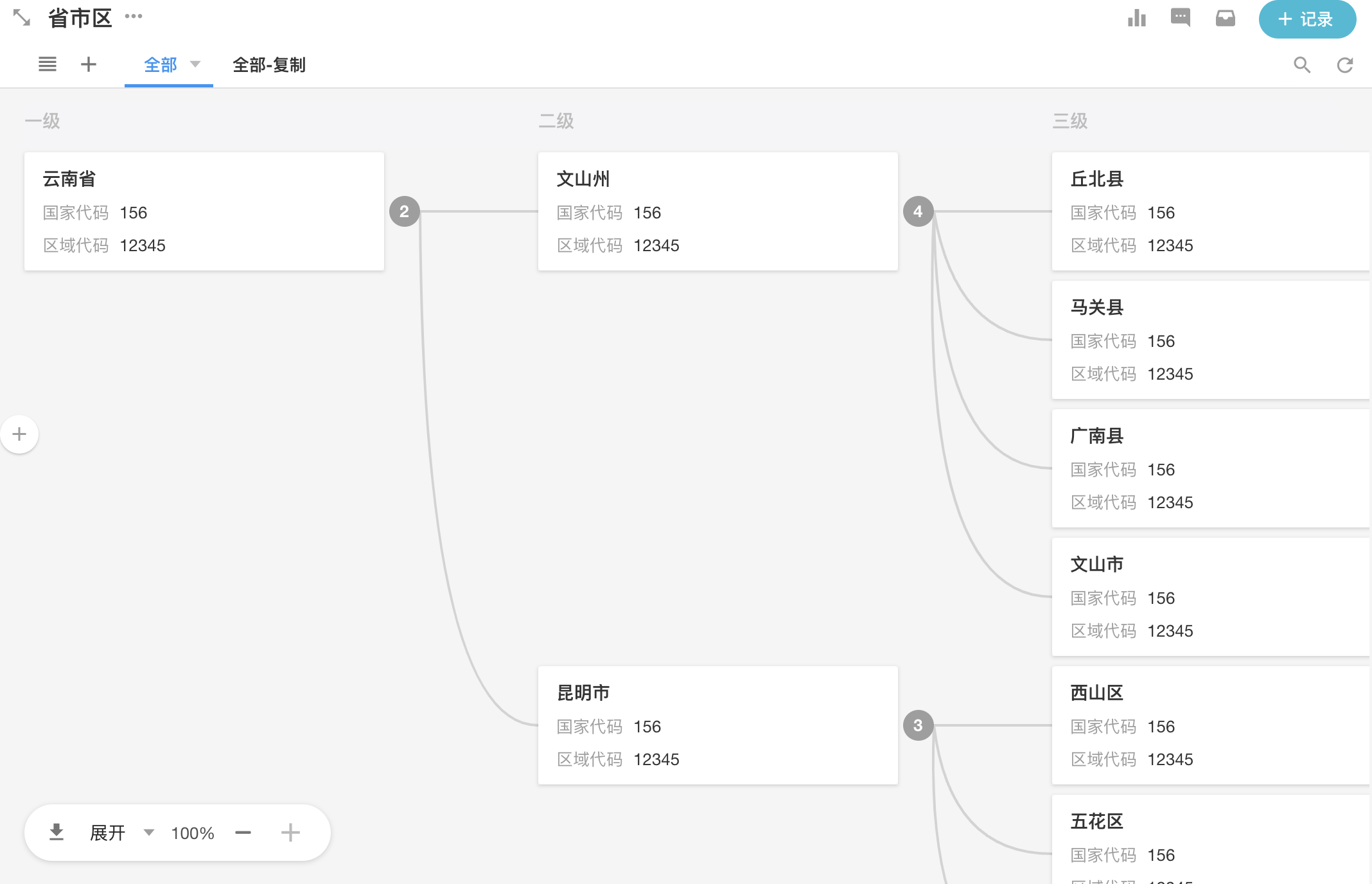Image resolution: width=1372 pixels, height=884 pixels.
Task: Switch to the 全部-复制 view tab
Action: click(x=268, y=65)
